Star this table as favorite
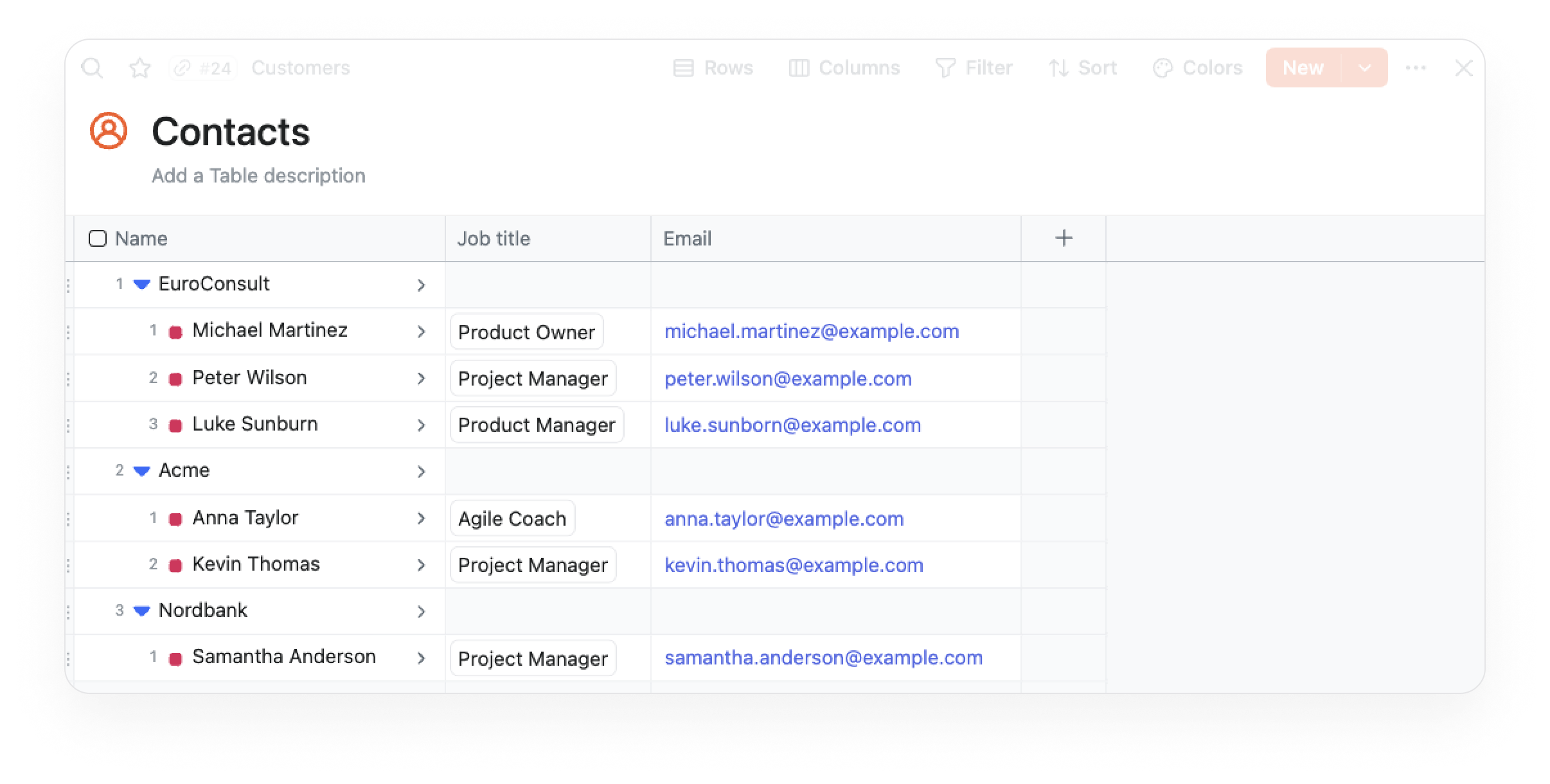The image size is (1550, 784). [139, 68]
